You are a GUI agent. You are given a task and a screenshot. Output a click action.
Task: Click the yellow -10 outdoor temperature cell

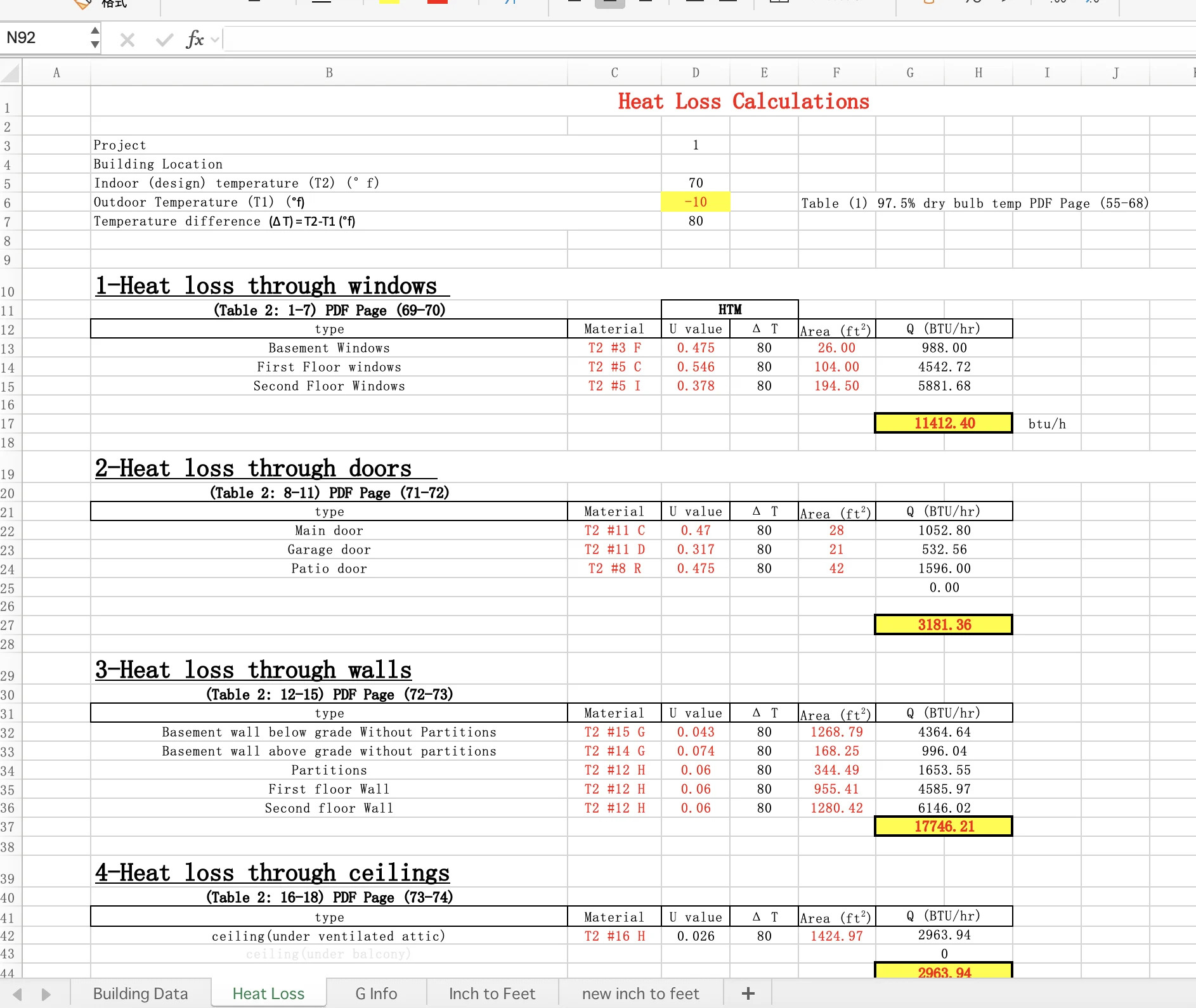point(696,202)
